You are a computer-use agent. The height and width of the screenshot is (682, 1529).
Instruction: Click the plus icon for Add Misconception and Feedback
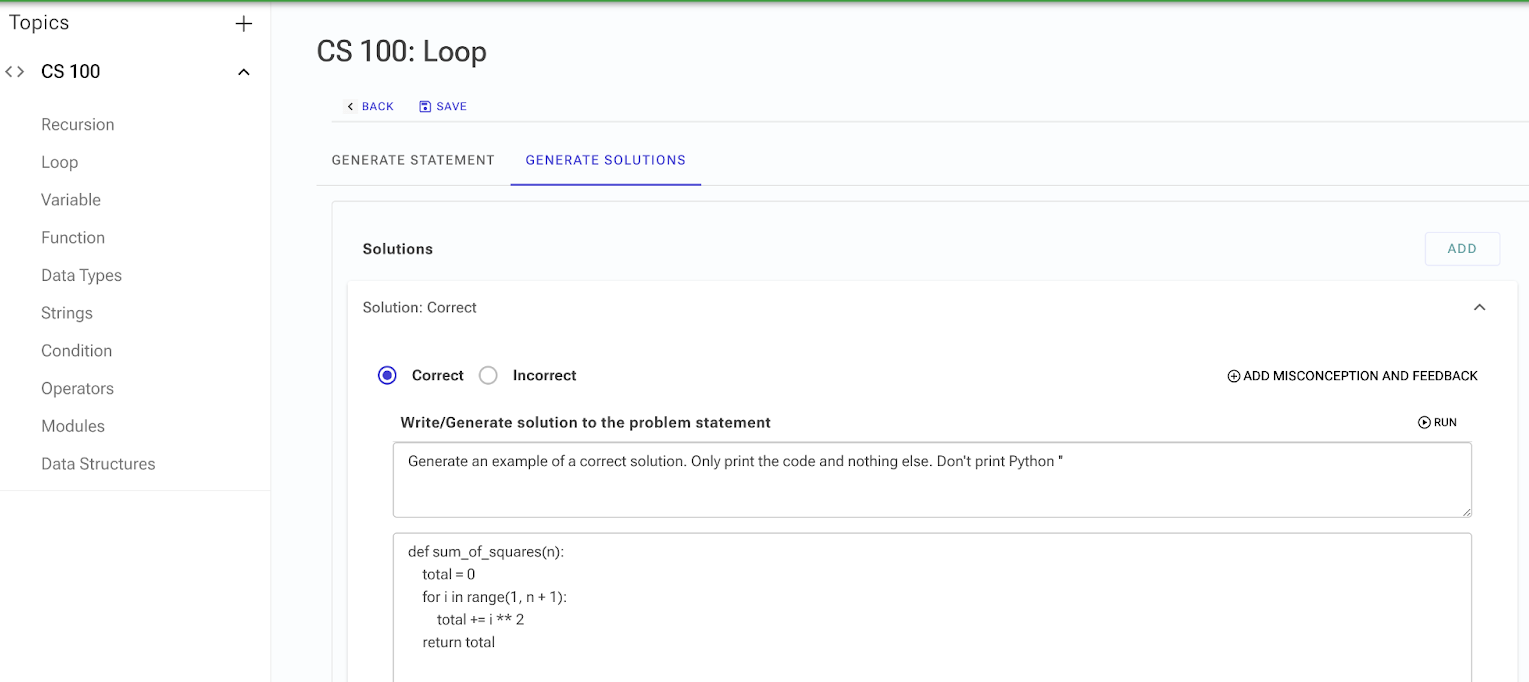[1233, 377]
